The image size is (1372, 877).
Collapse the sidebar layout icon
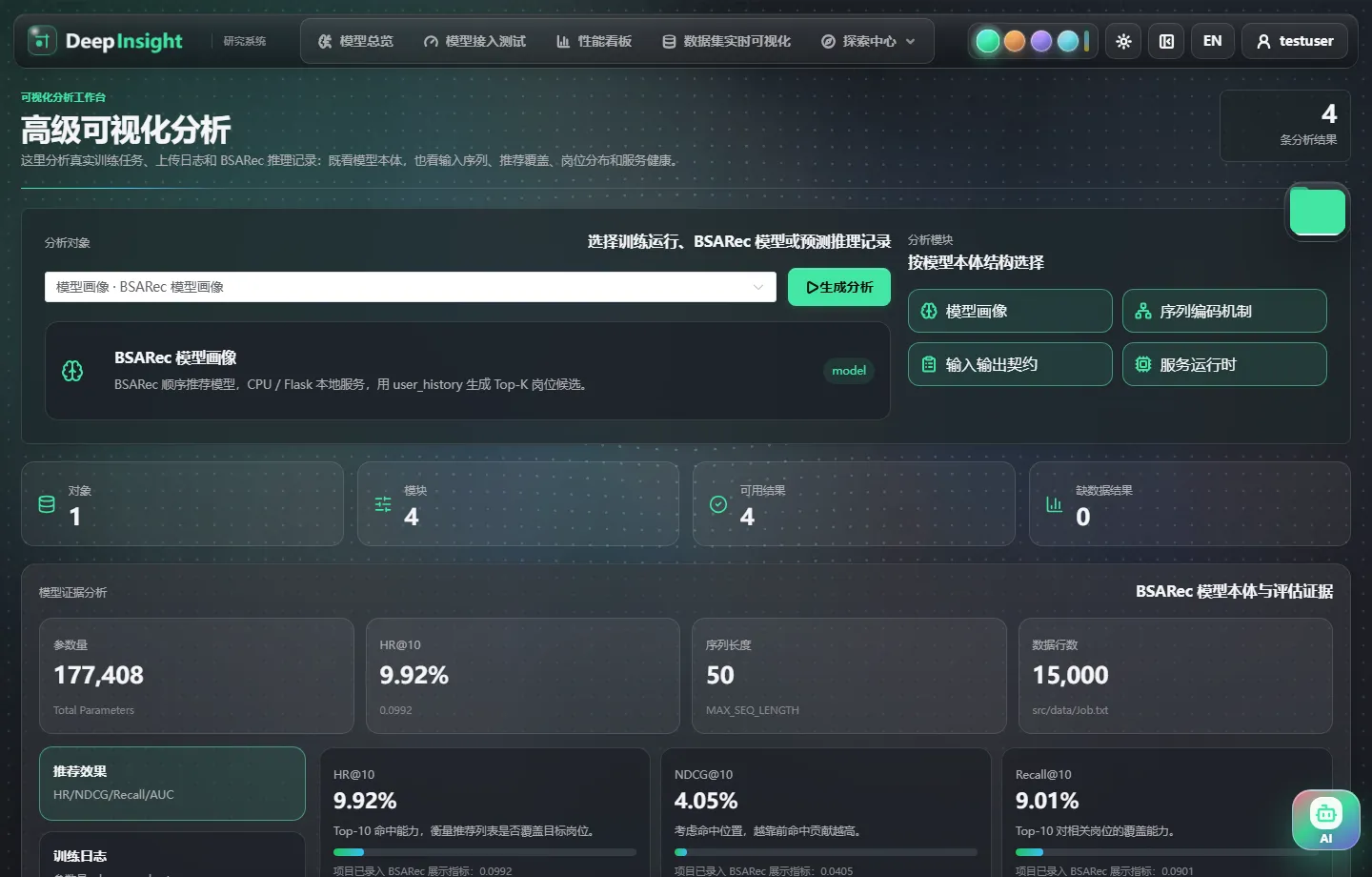(1166, 41)
